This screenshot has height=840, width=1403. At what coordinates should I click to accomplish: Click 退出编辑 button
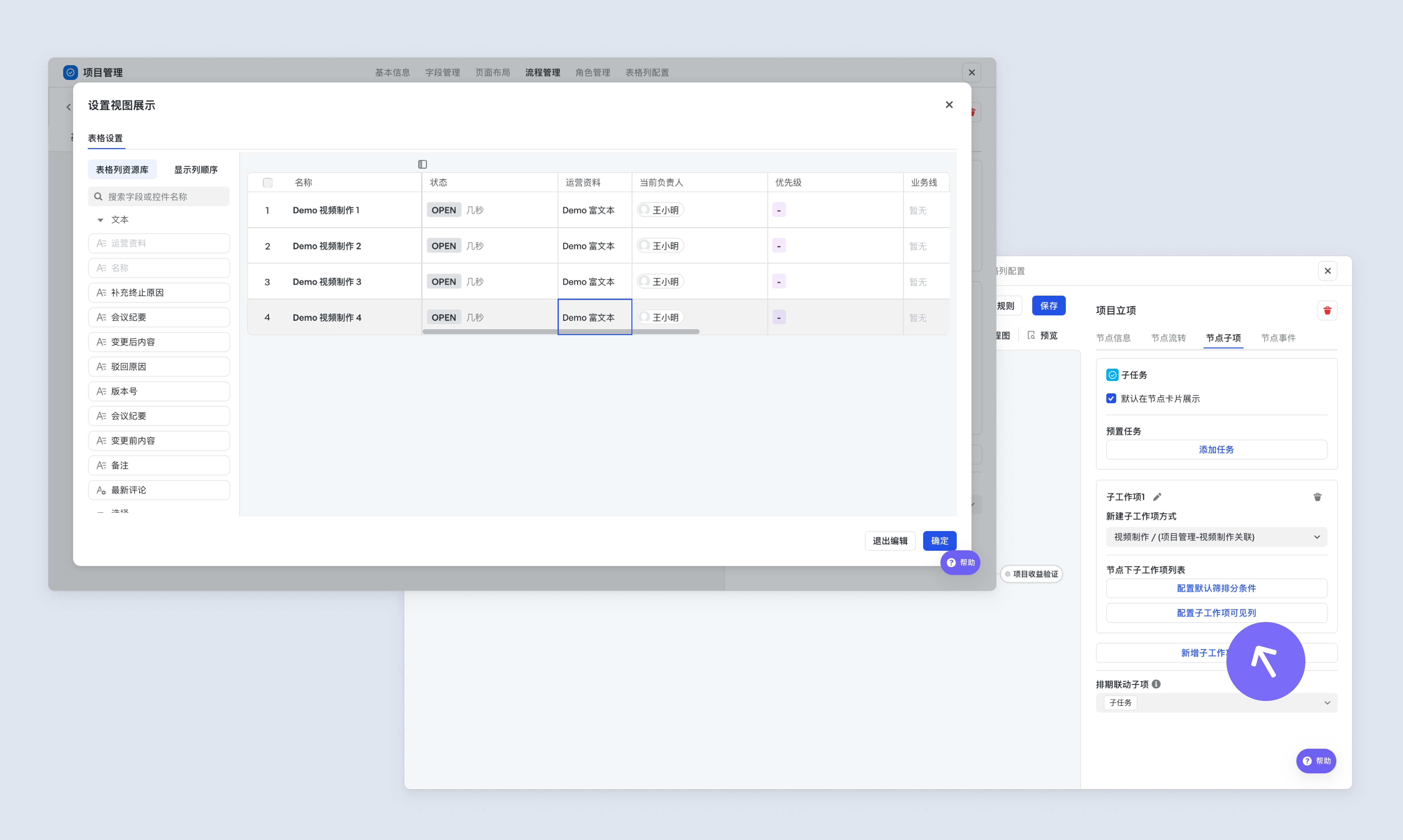[890, 541]
